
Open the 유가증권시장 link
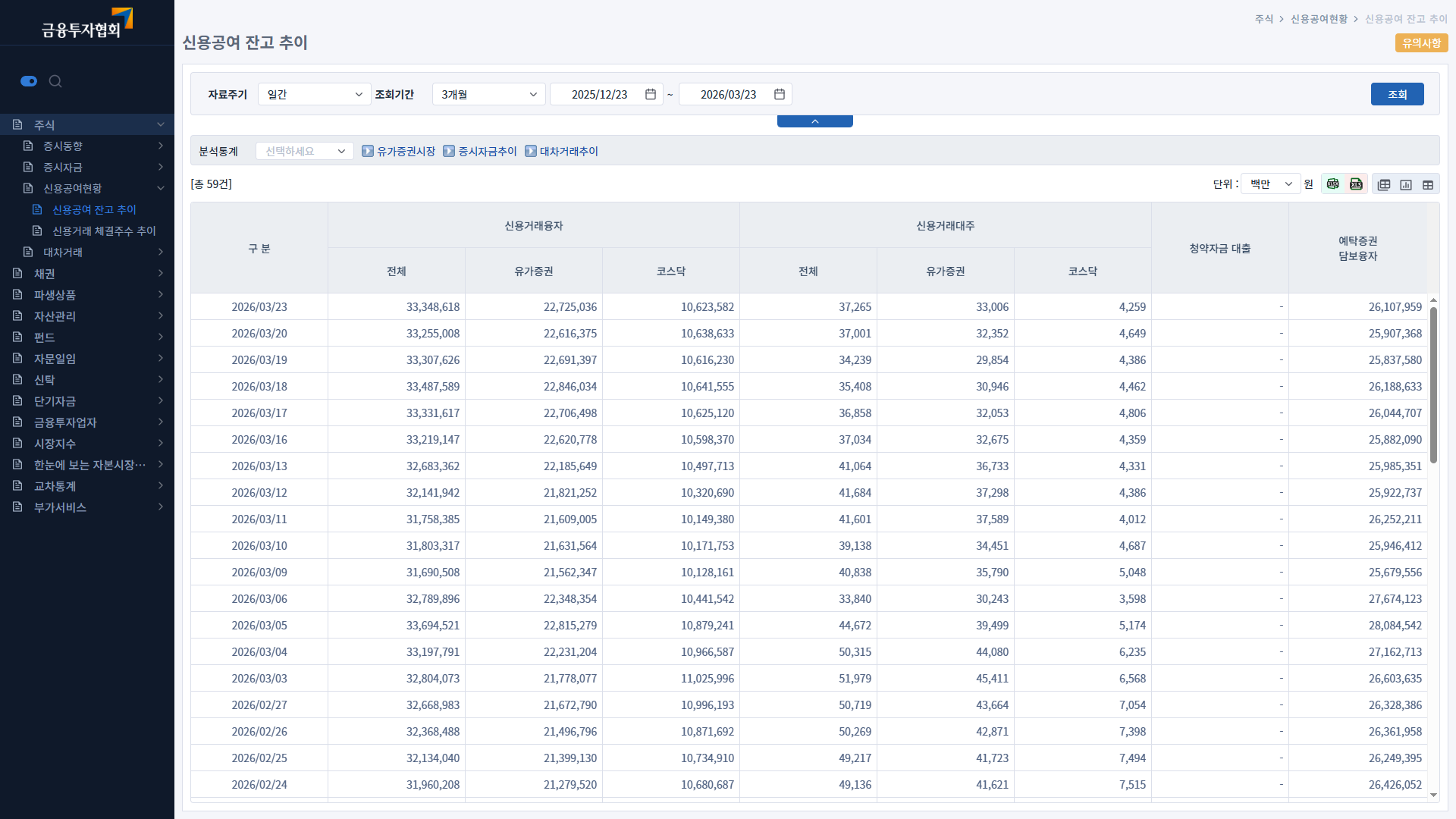(x=405, y=152)
